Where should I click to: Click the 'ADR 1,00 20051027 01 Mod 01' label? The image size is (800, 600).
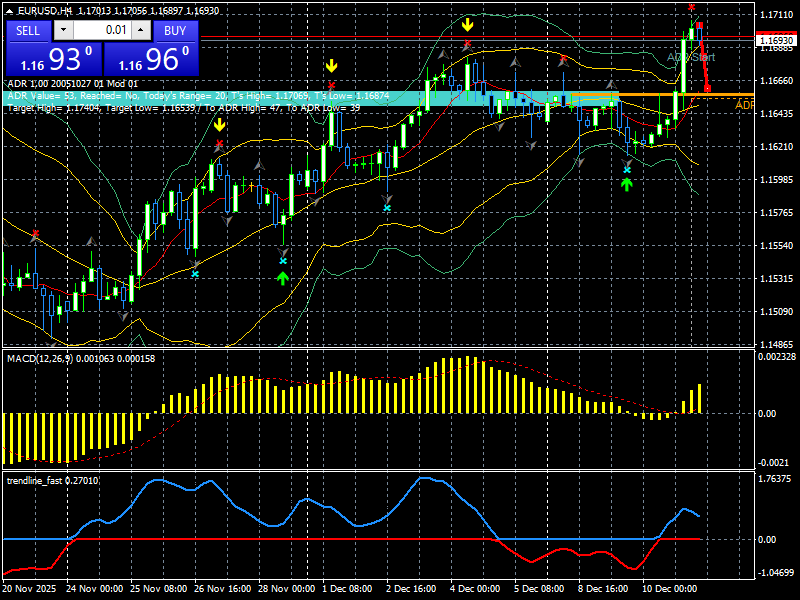pyautogui.click(x=72, y=84)
